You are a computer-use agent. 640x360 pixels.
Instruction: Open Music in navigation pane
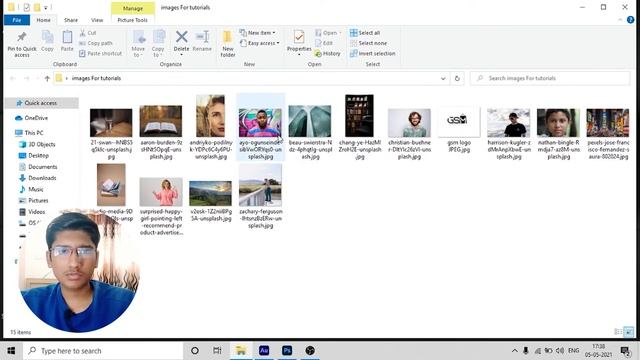pyautogui.click(x=31, y=189)
